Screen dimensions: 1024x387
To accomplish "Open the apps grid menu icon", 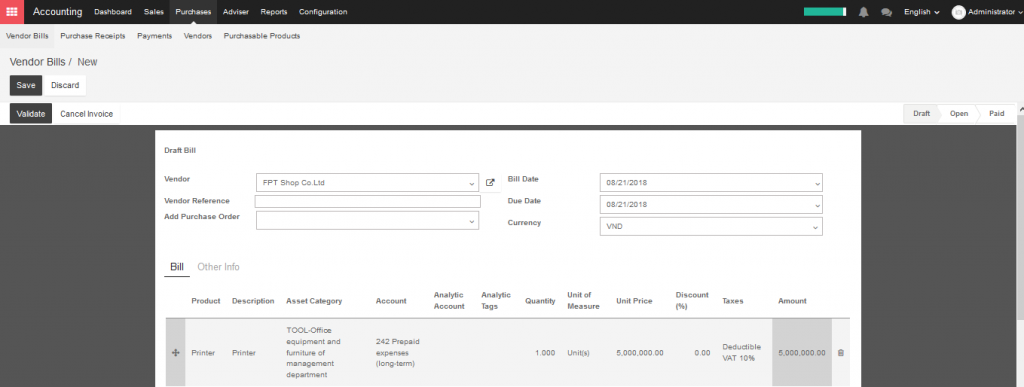I will click(x=12, y=12).
